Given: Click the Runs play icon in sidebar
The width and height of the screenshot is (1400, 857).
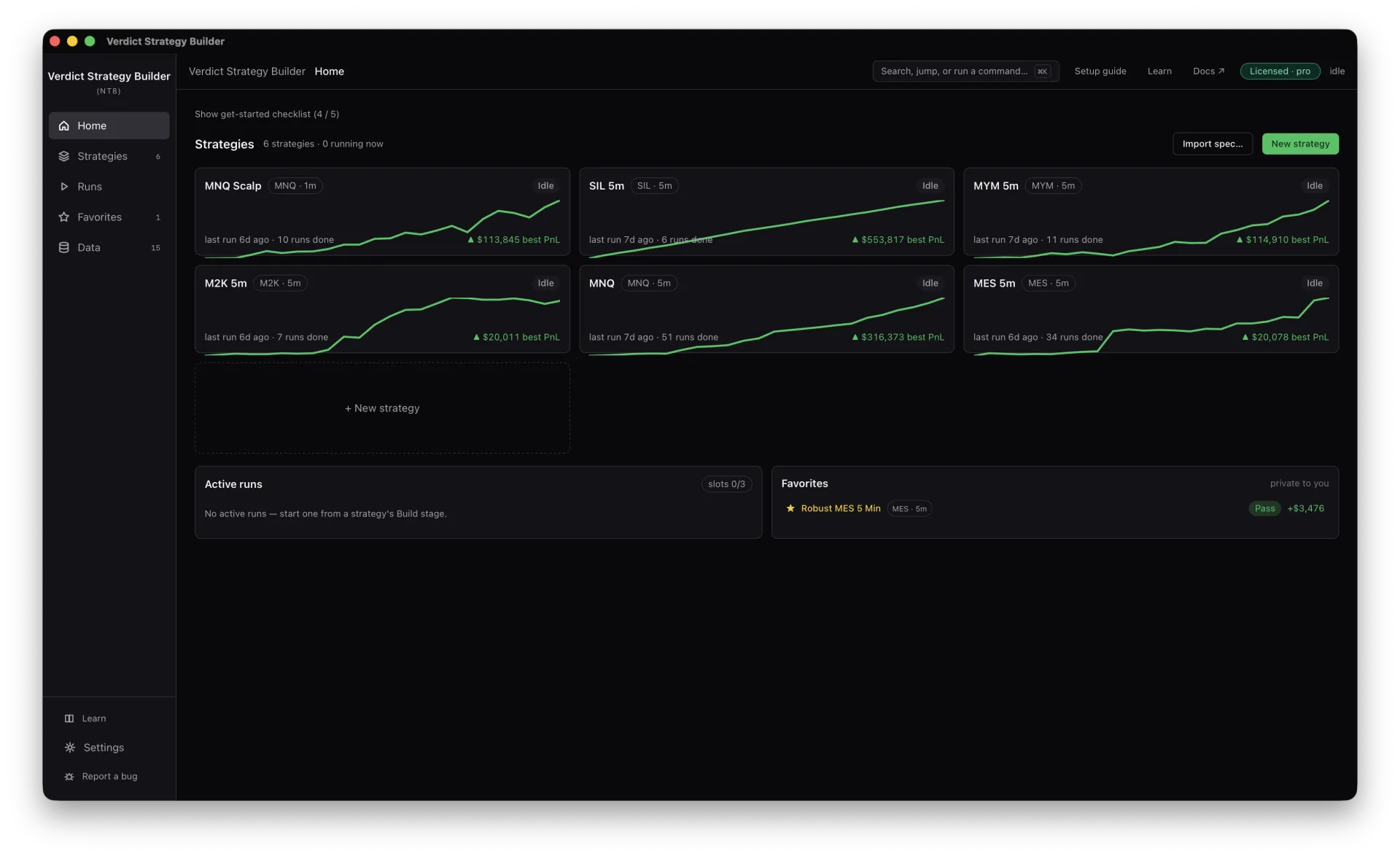Looking at the screenshot, I should tap(64, 187).
